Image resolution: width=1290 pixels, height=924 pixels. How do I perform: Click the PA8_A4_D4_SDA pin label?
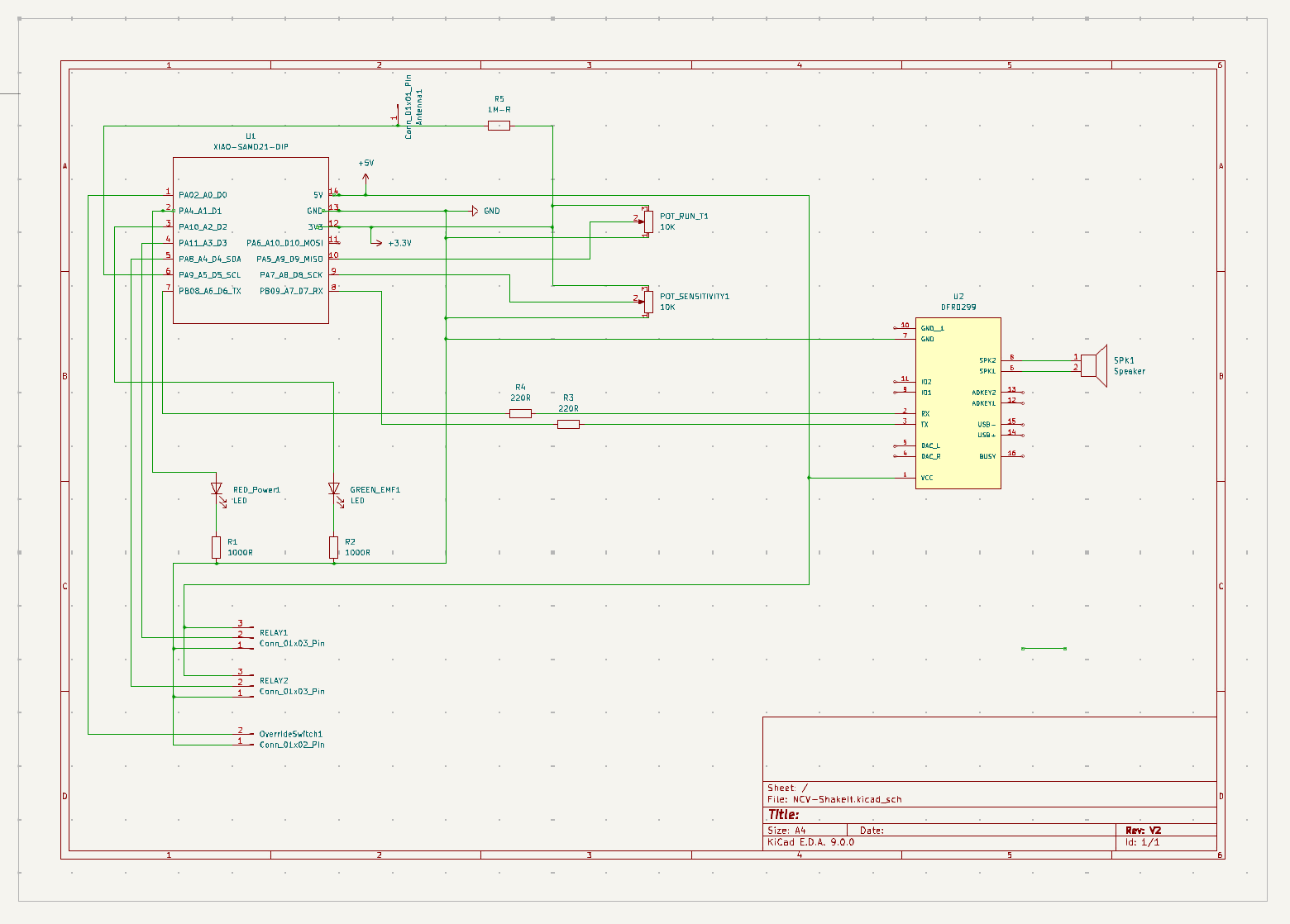pos(210,259)
